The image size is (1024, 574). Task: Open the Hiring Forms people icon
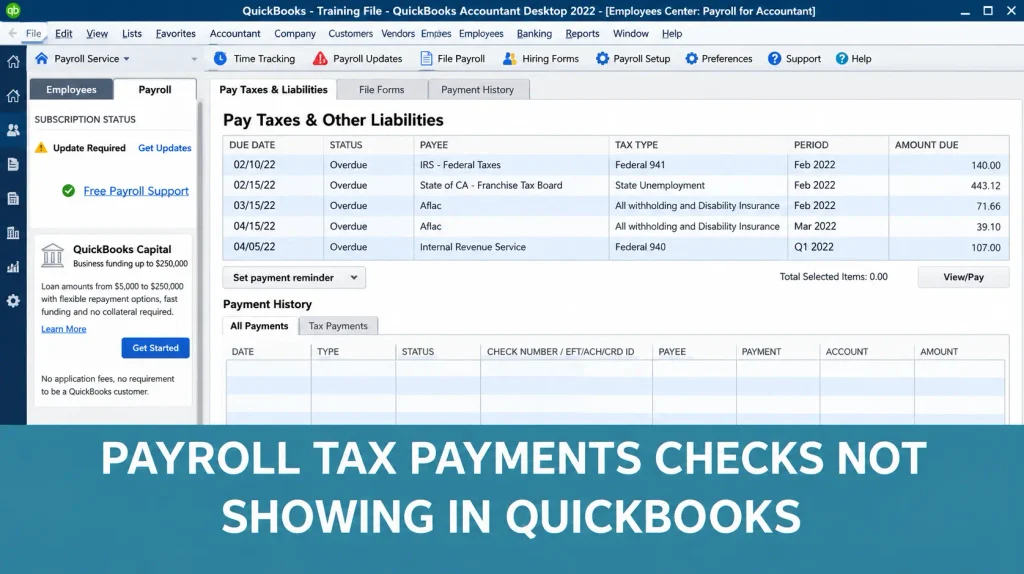pyautogui.click(x=509, y=58)
